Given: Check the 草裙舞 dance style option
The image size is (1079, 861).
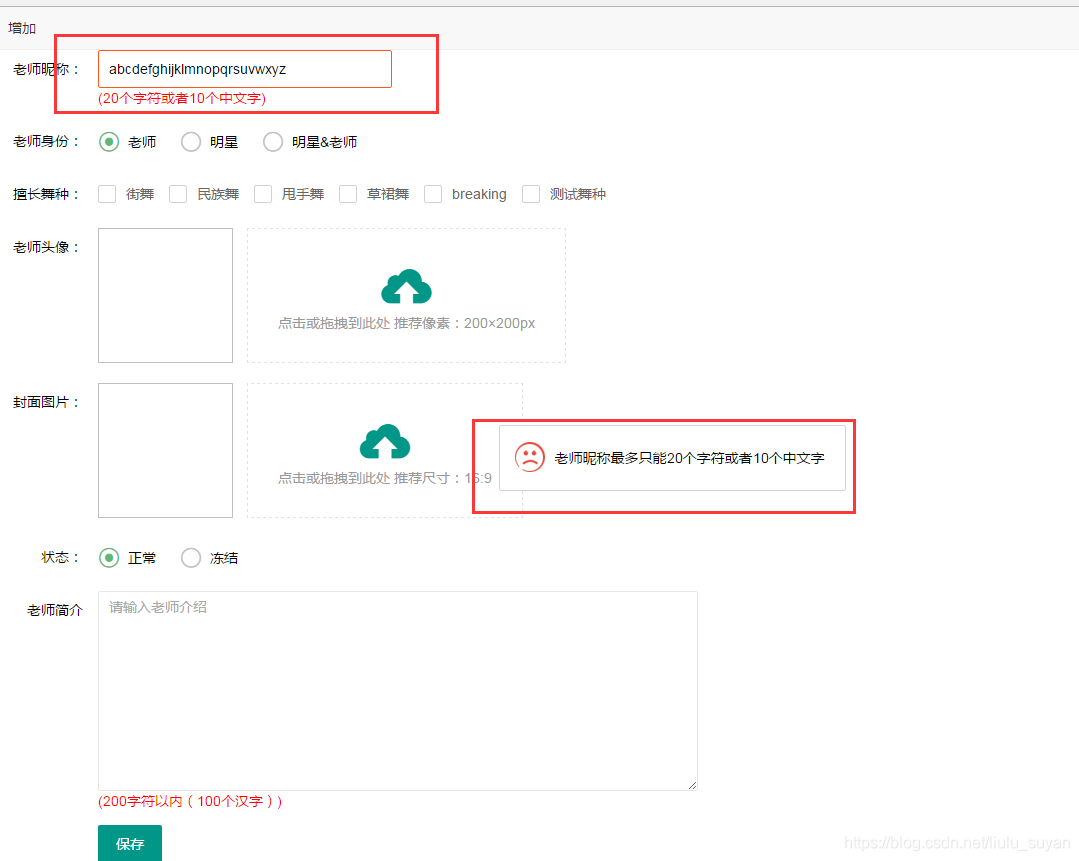Looking at the screenshot, I should (x=347, y=194).
